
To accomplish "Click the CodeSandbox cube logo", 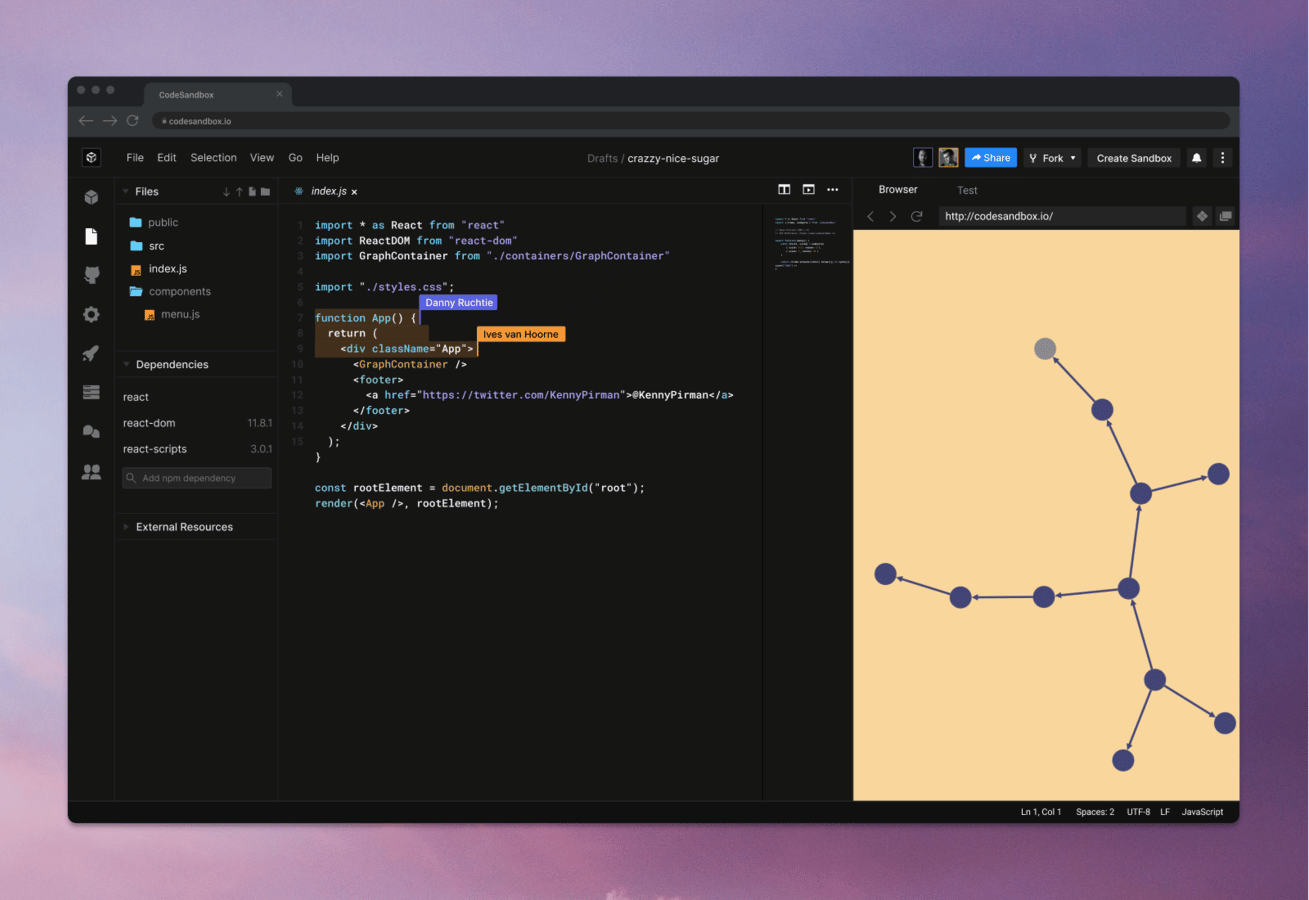I will (91, 158).
